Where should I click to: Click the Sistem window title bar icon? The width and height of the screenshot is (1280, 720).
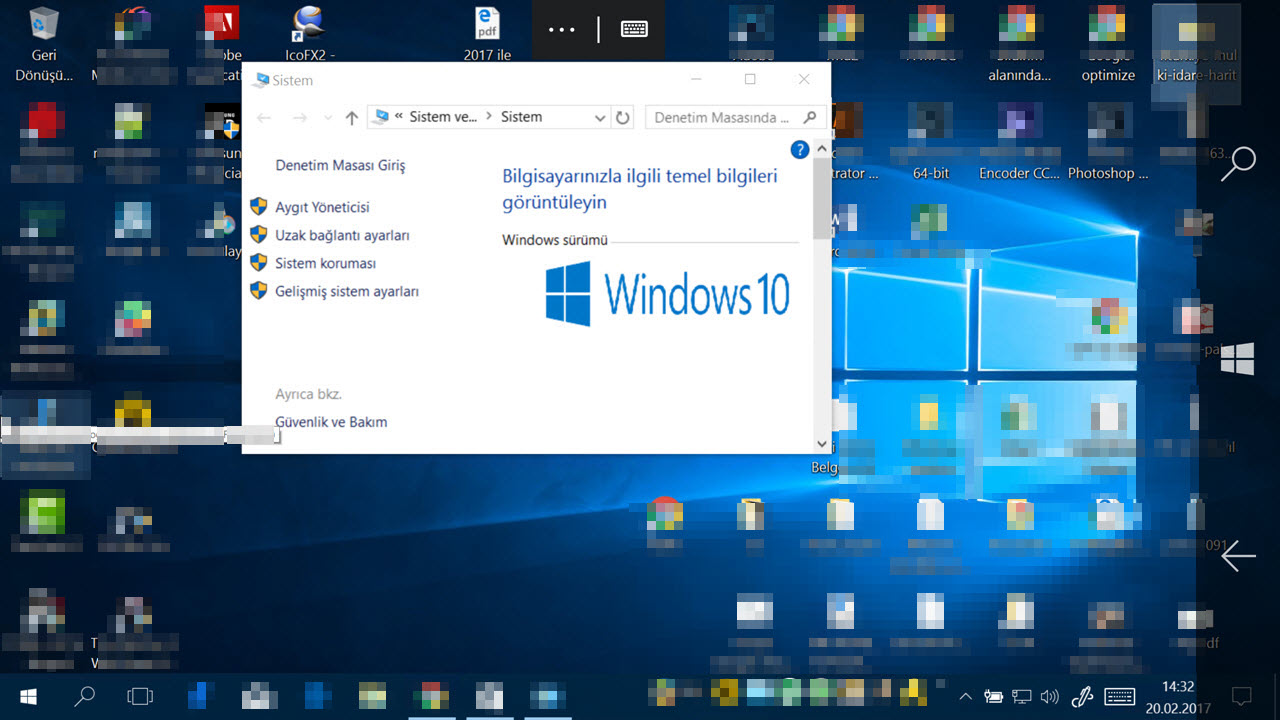click(262, 80)
